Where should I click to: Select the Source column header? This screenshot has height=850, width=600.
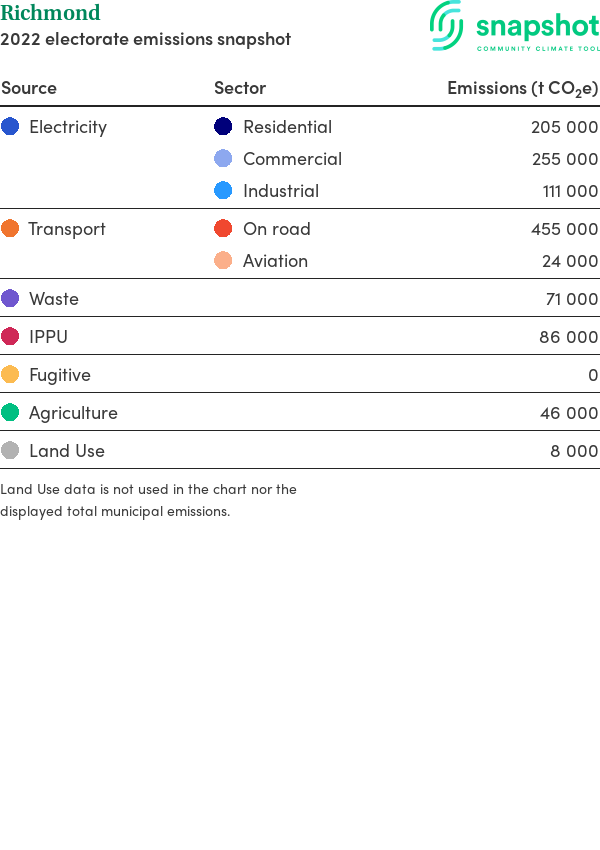tap(29, 88)
